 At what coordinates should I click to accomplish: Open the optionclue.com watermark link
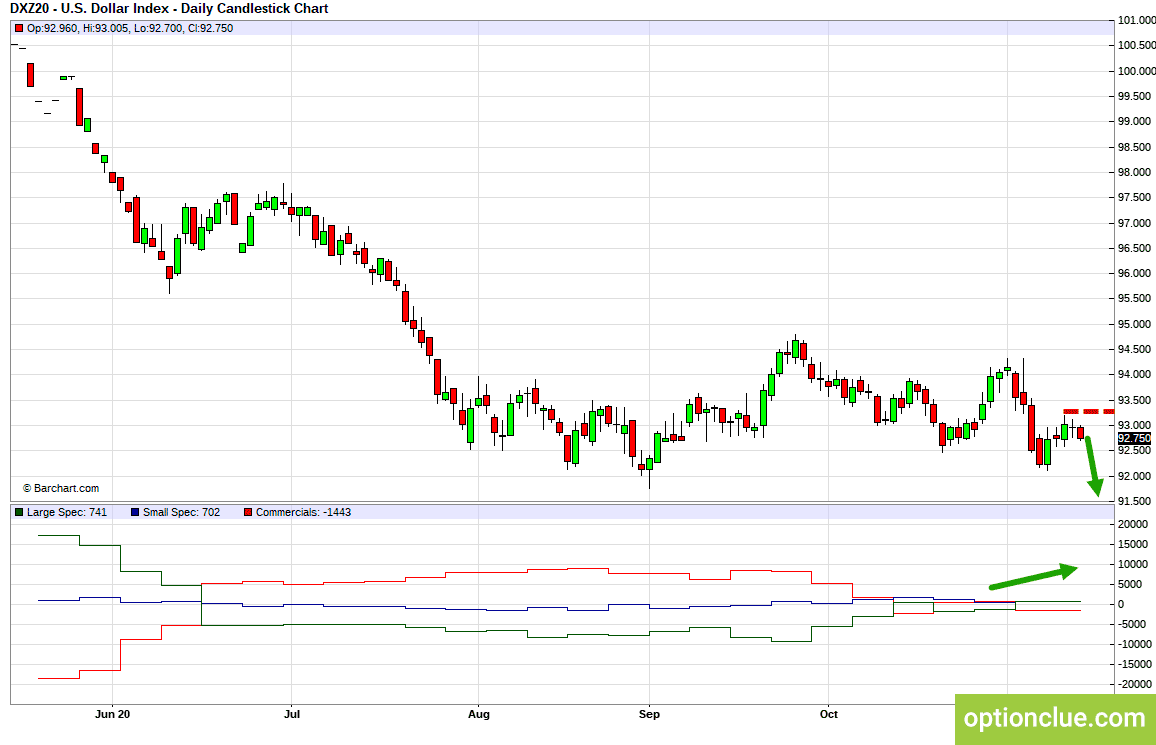[1055, 718]
